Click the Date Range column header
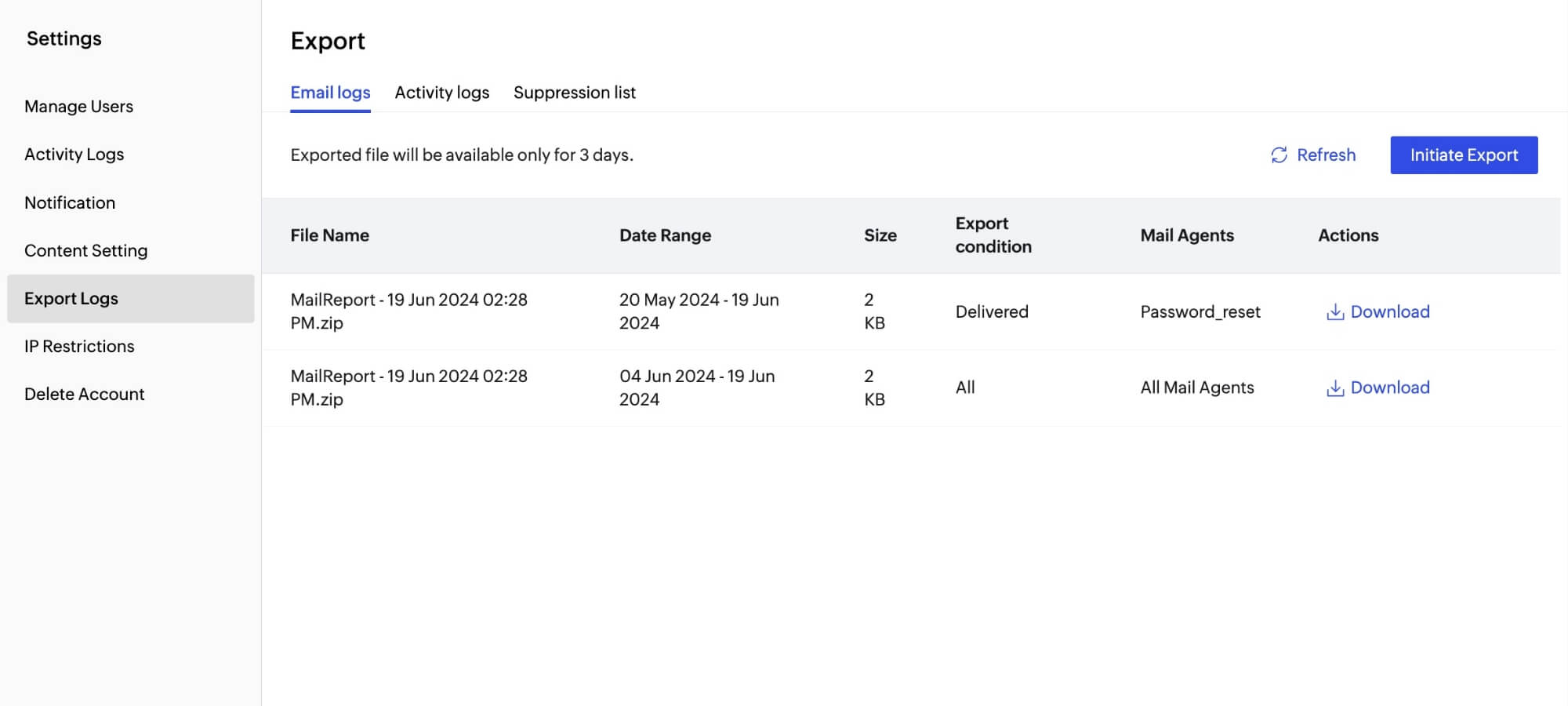This screenshot has height=706, width=1568. [x=665, y=235]
